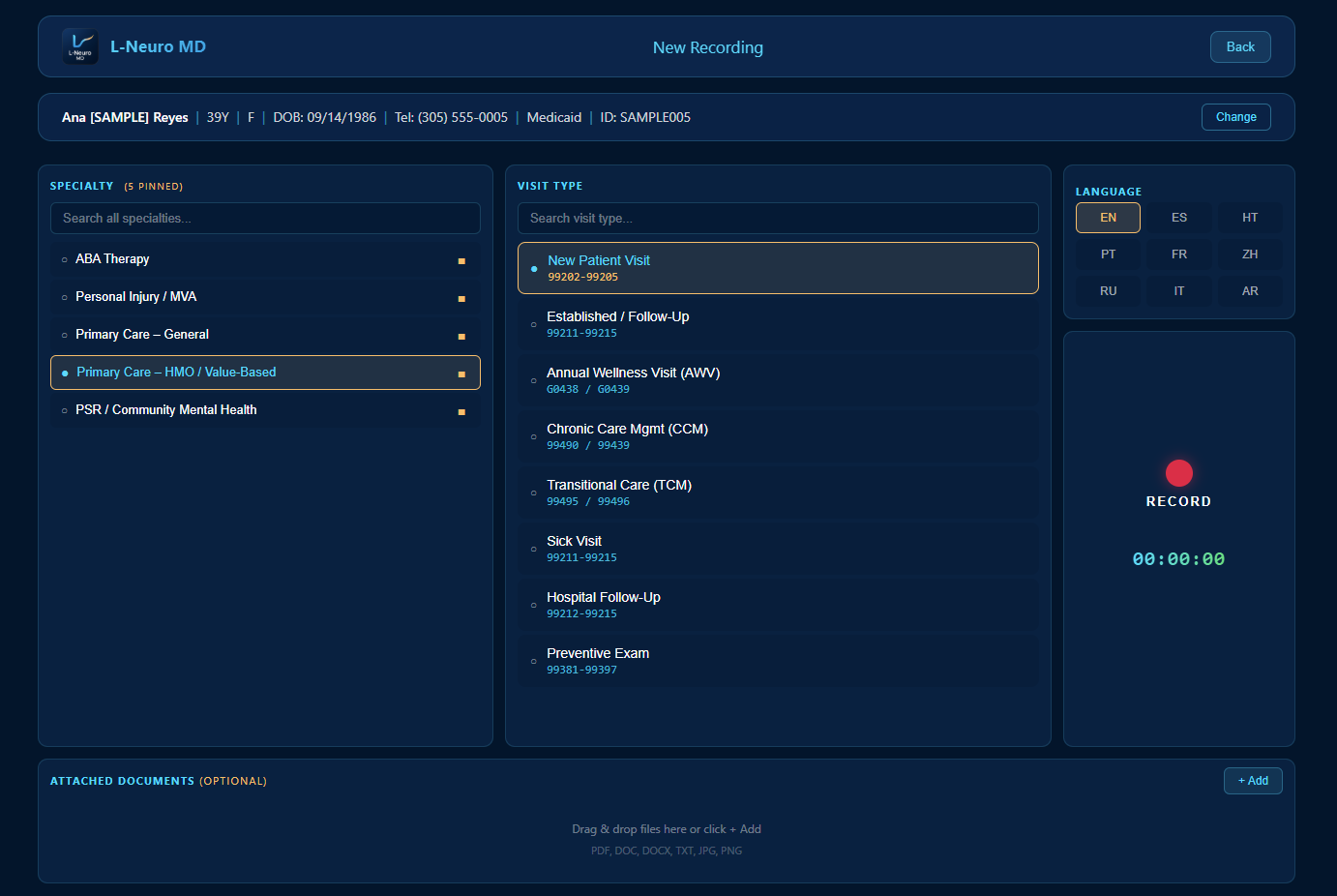Click the 00:00:00 recording timer
The width and height of the screenshot is (1337, 896).
pyautogui.click(x=1178, y=558)
